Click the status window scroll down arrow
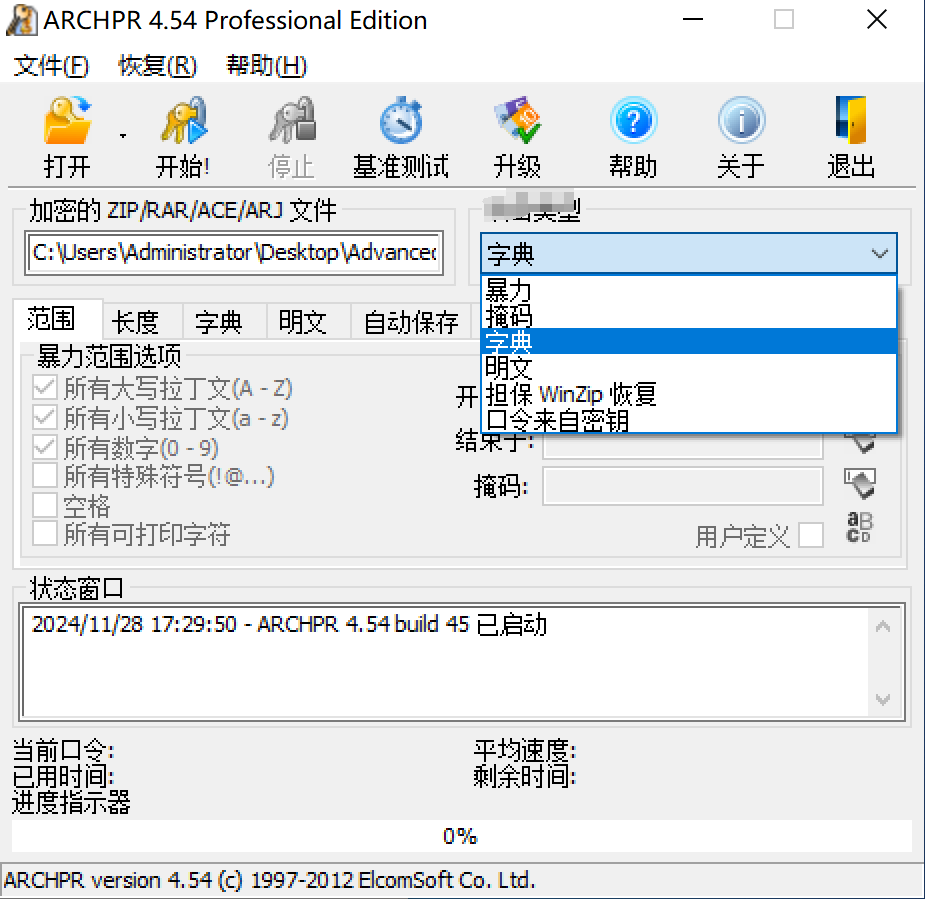This screenshot has width=925, height=899. pos(883,700)
